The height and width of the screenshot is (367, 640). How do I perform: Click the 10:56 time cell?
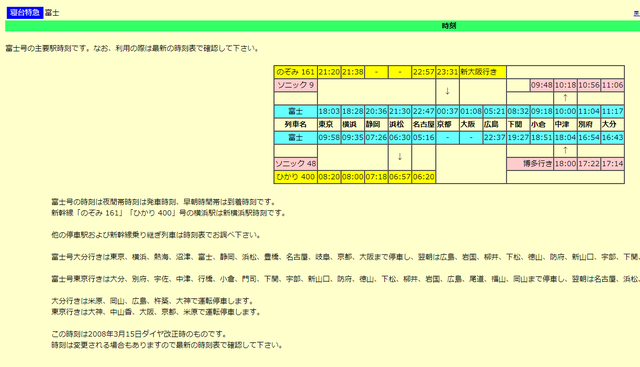coord(589,85)
